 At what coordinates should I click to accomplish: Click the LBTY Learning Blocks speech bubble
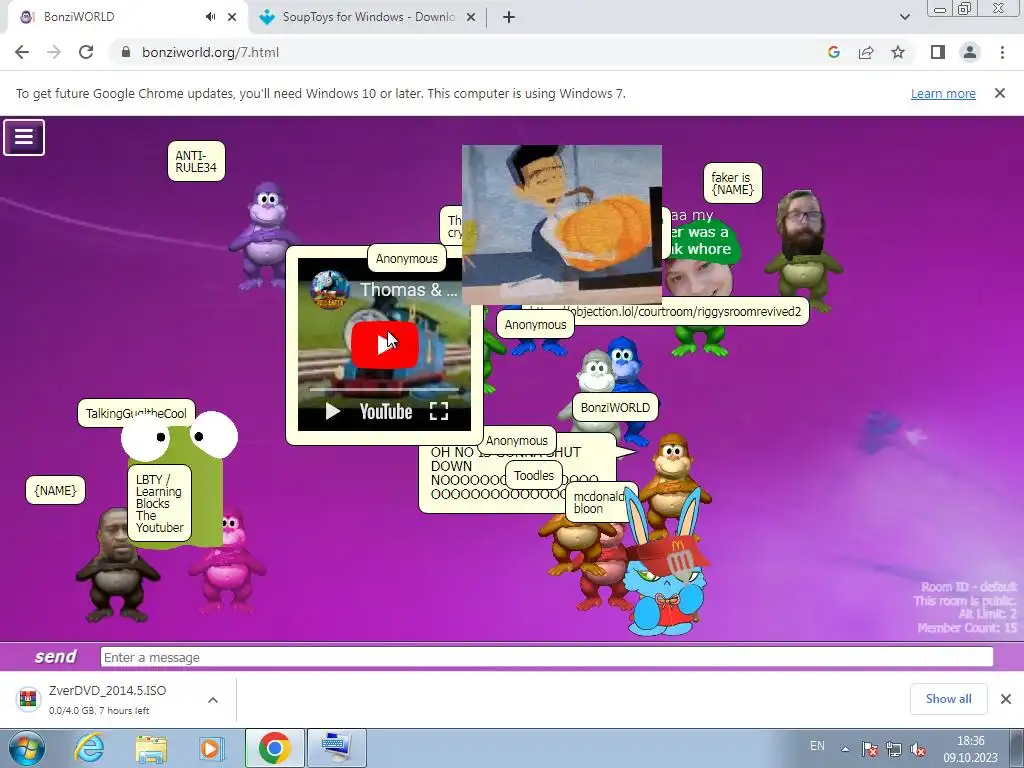[x=159, y=503]
